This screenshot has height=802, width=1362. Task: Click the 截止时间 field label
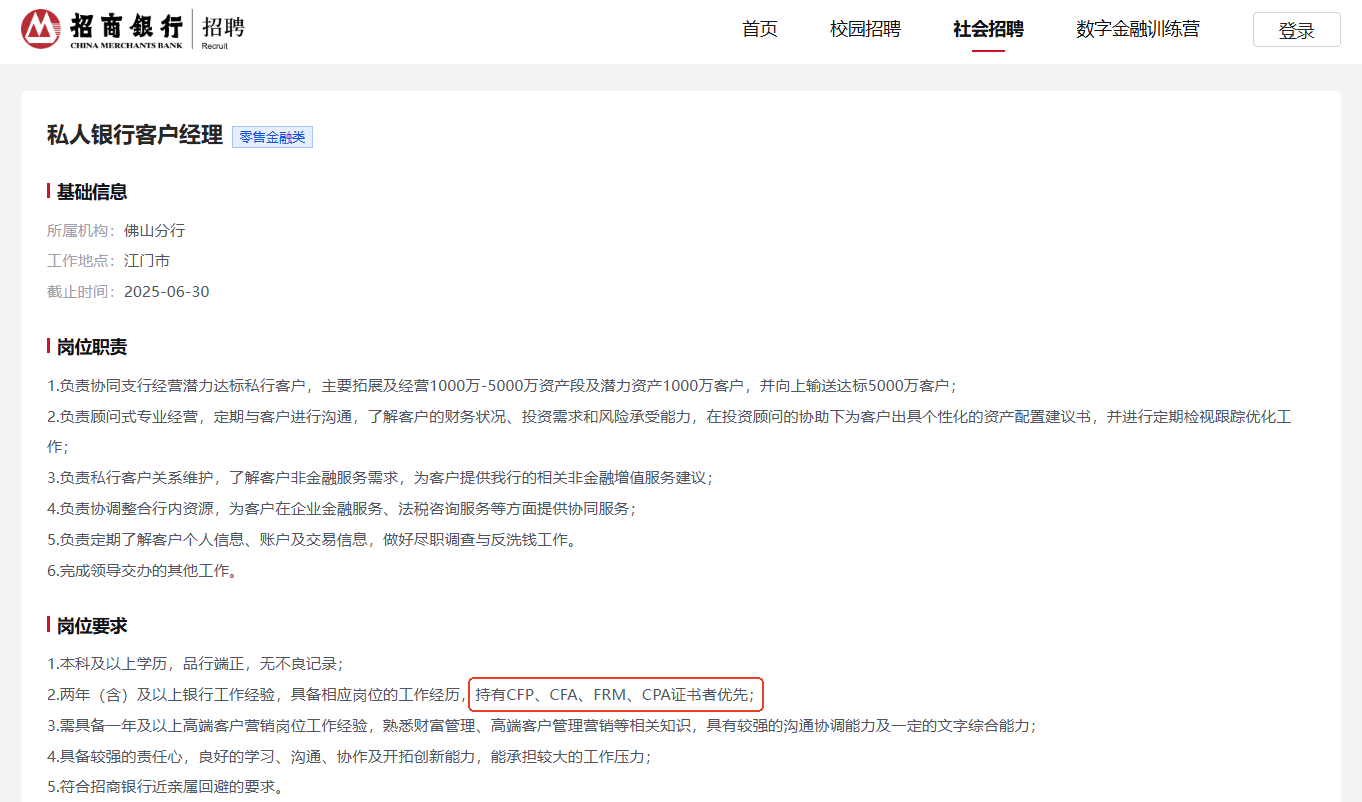click(80, 292)
